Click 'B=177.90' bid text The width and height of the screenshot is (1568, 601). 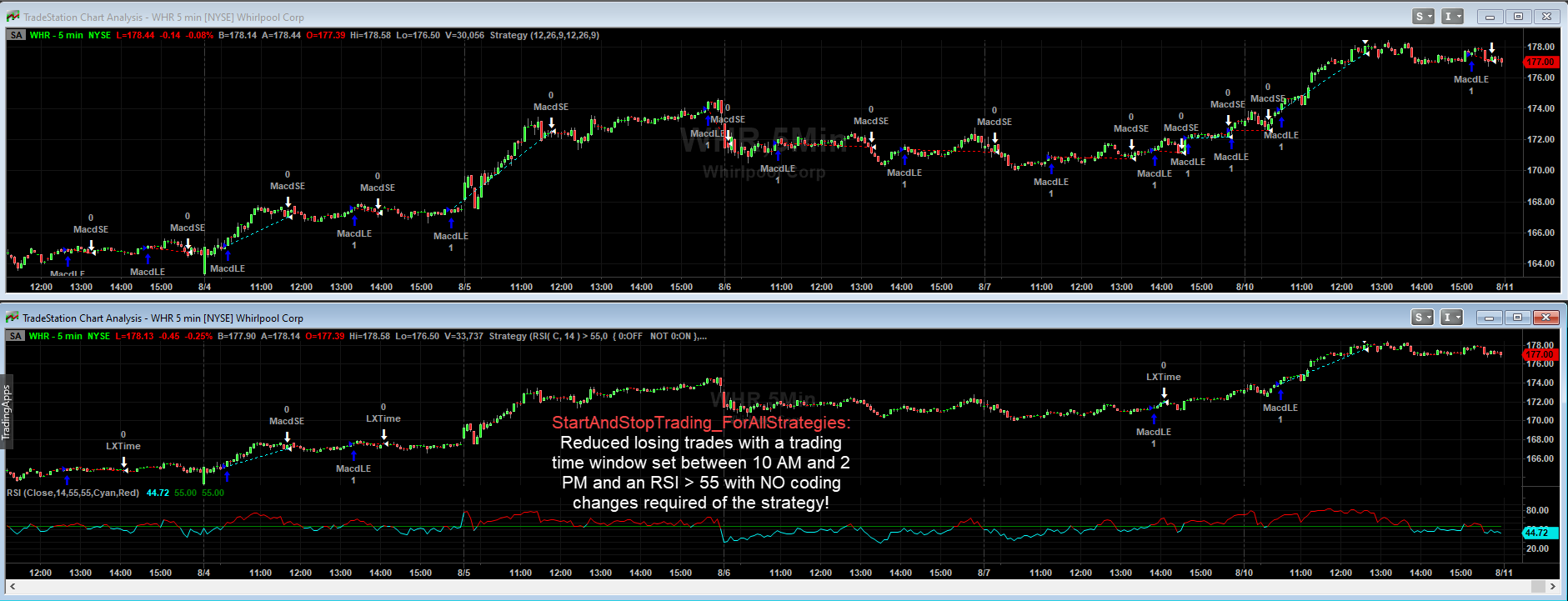237,336
